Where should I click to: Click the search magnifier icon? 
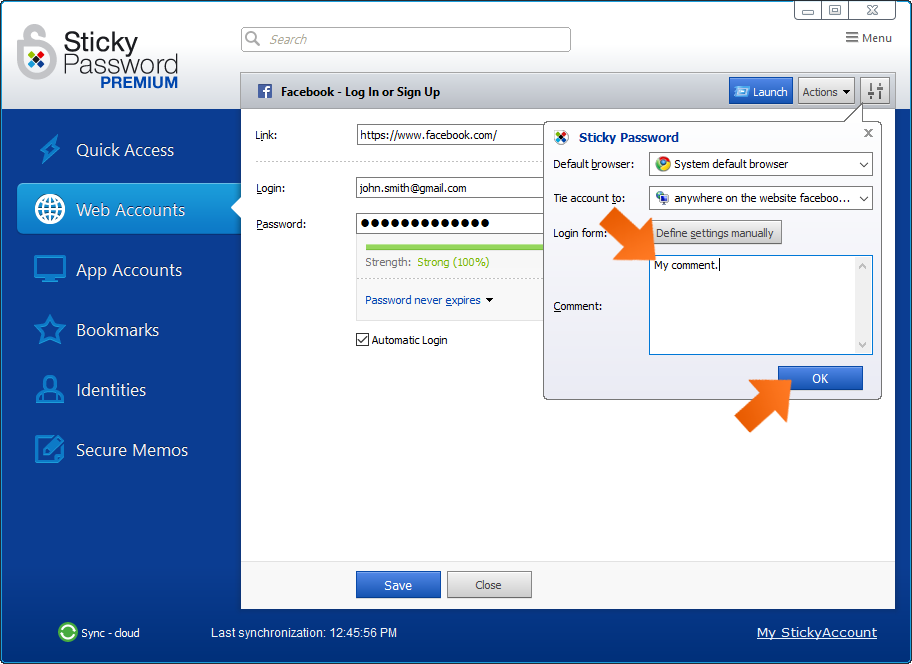pos(252,38)
